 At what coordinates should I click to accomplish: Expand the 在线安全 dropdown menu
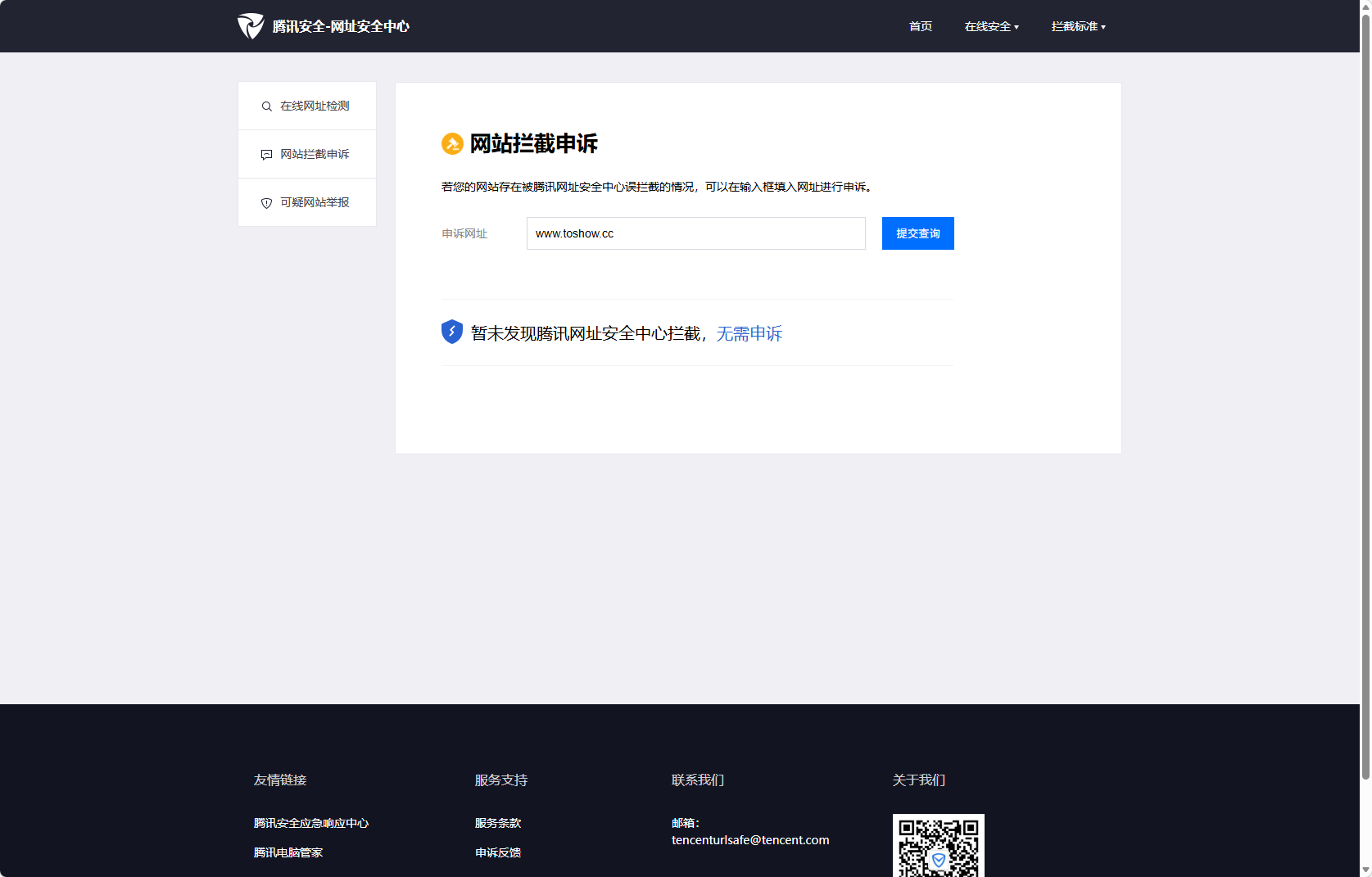[x=992, y=26]
